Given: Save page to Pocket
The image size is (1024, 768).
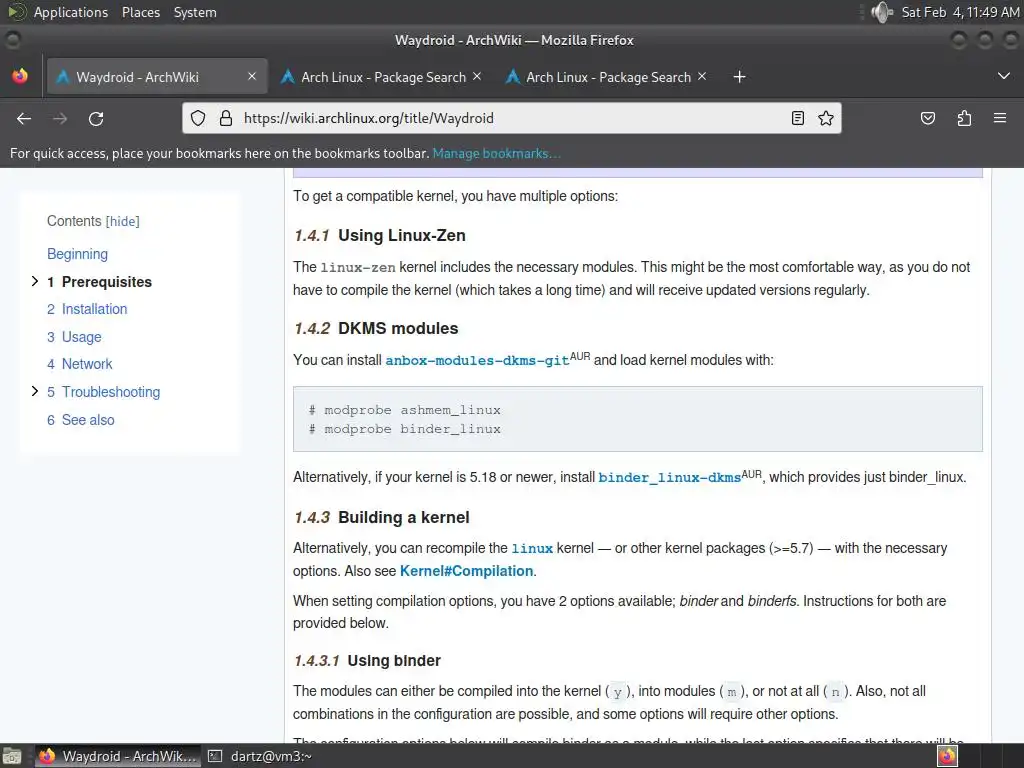Looking at the screenshot, I should [x=928, y=118].
